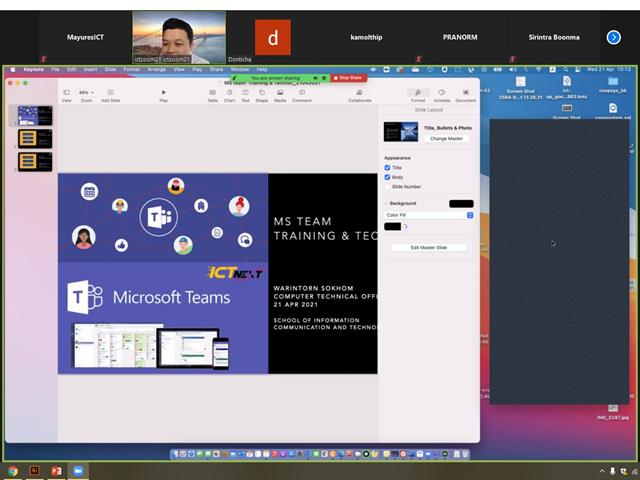The image size is (640, 480).
Task: Click the Spotlight search icon in menu bar
Action: point(565,69)
